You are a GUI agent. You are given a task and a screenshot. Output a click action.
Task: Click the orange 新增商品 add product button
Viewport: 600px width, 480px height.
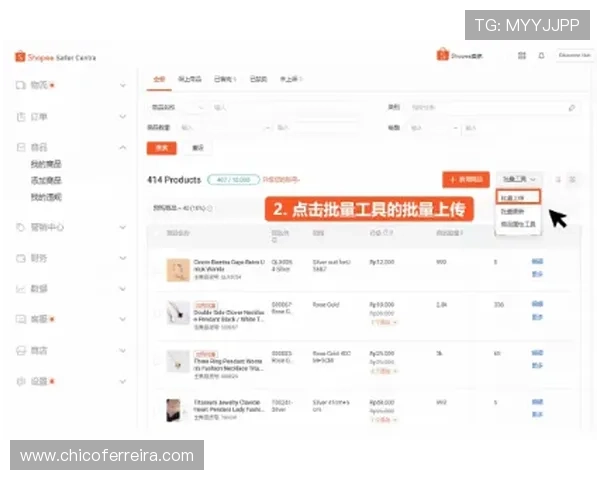[x=466, y=179]
